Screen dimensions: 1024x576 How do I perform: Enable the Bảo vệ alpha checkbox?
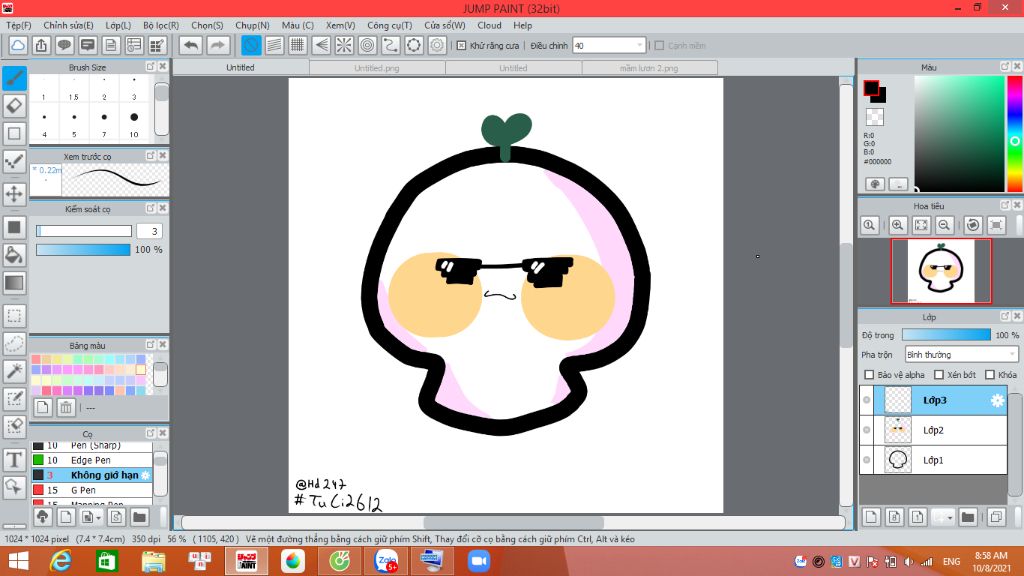[869, 375]
